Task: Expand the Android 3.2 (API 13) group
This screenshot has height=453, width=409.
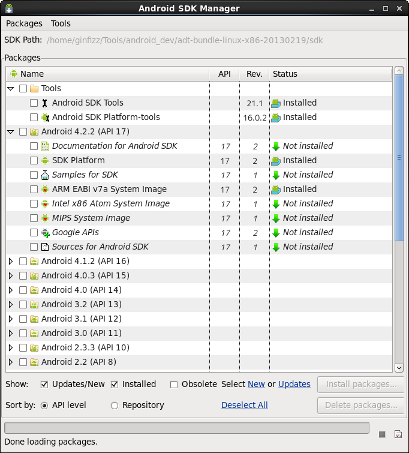Action: tap(11, 304)
